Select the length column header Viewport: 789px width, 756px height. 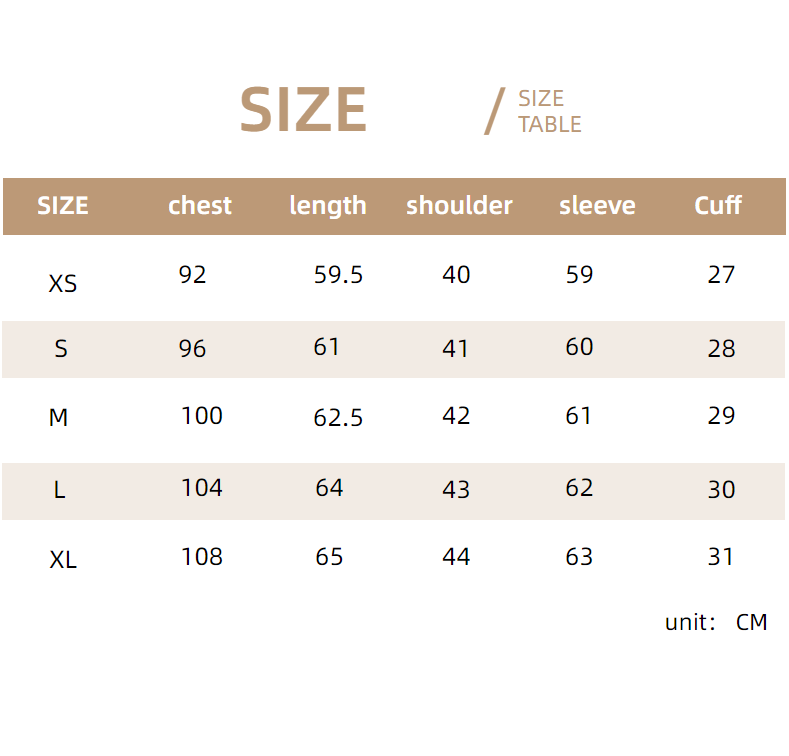tap(328, 206)
